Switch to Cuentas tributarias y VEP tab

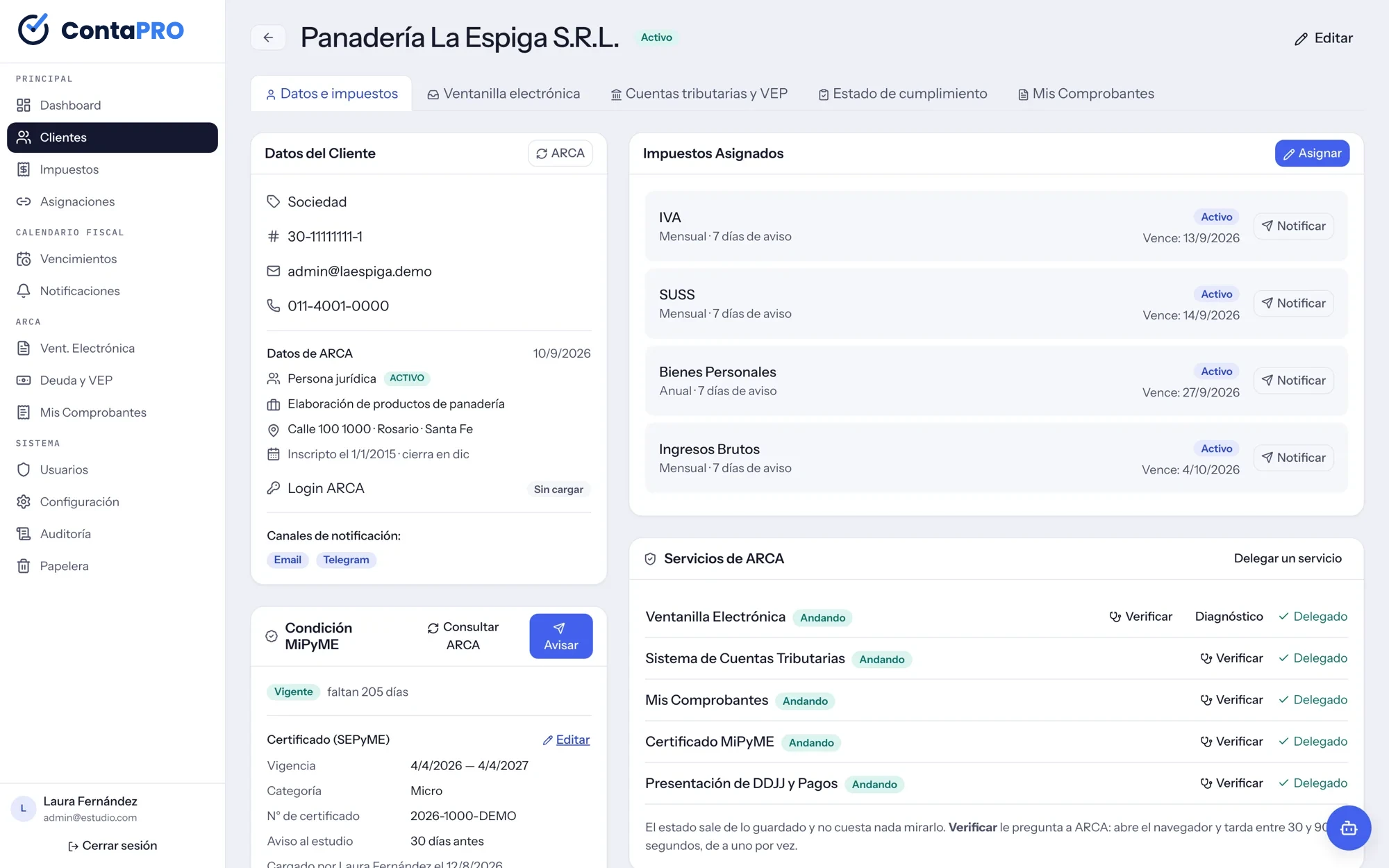point(699,94)
